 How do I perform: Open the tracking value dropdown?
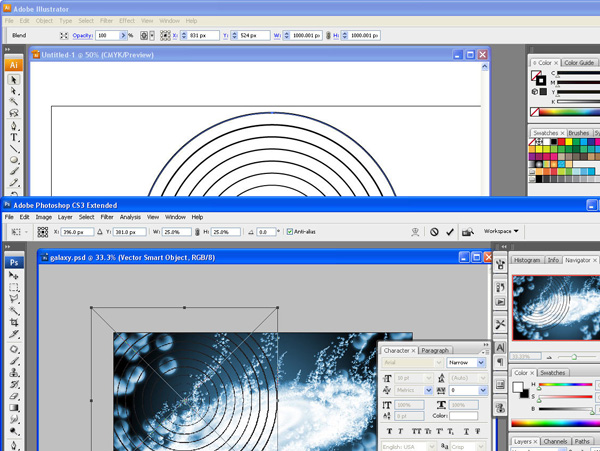483,390
